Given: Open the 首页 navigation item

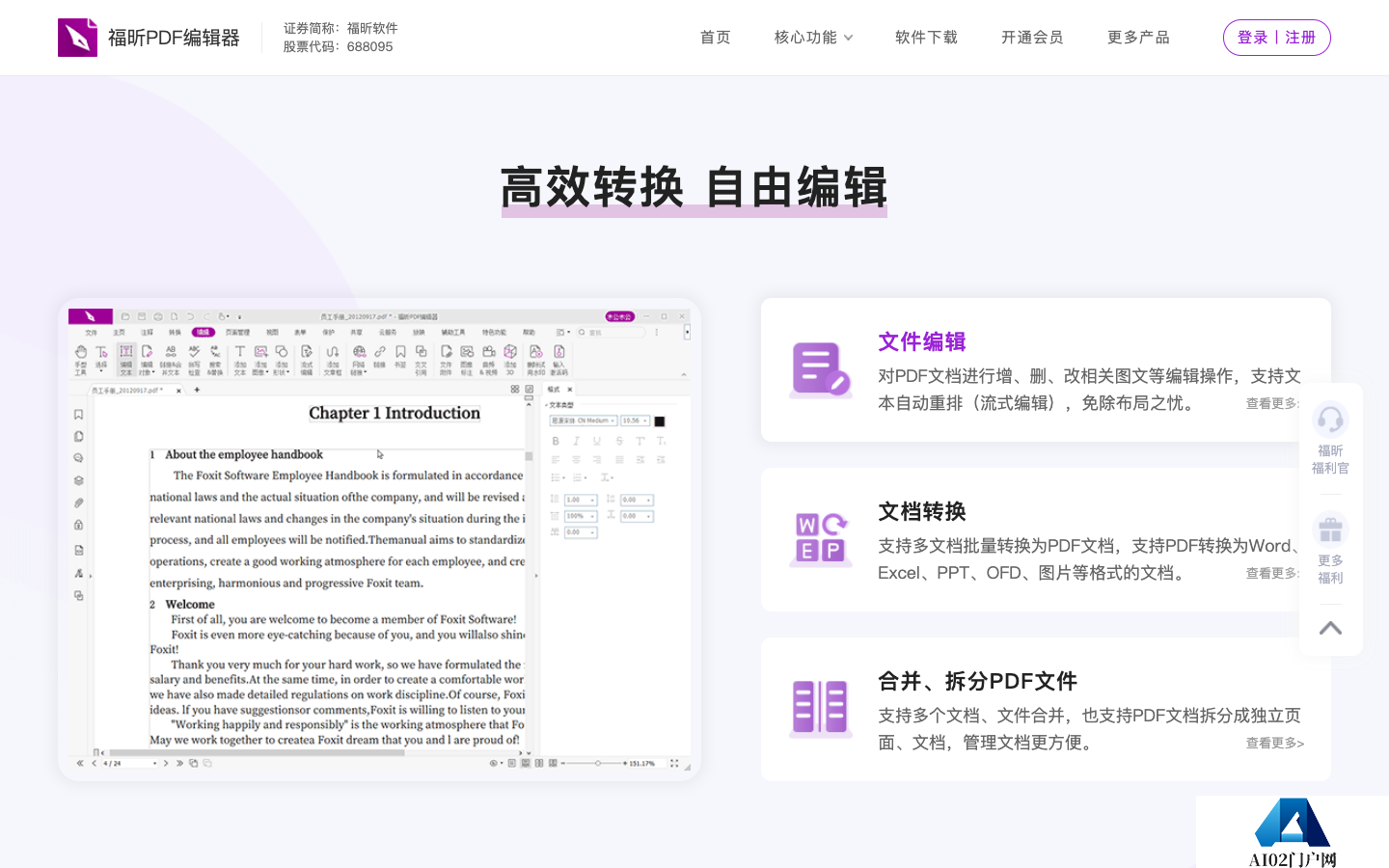Looking at the screenshot, I should coord(715,38).
